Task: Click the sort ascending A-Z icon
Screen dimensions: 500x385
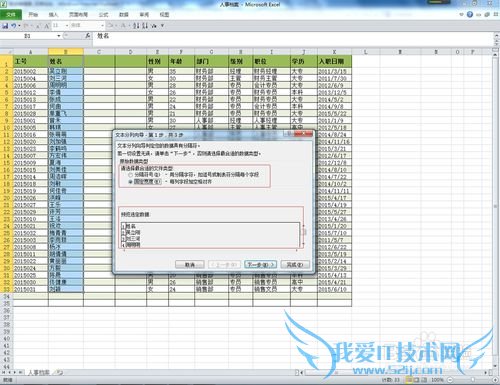Action: tap(136, 26)
